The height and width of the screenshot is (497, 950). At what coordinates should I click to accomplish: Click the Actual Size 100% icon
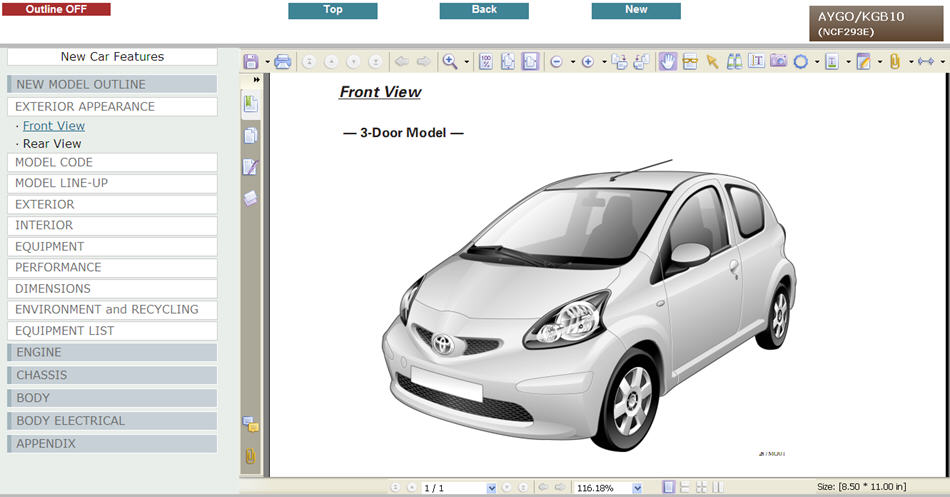point(486,62)
